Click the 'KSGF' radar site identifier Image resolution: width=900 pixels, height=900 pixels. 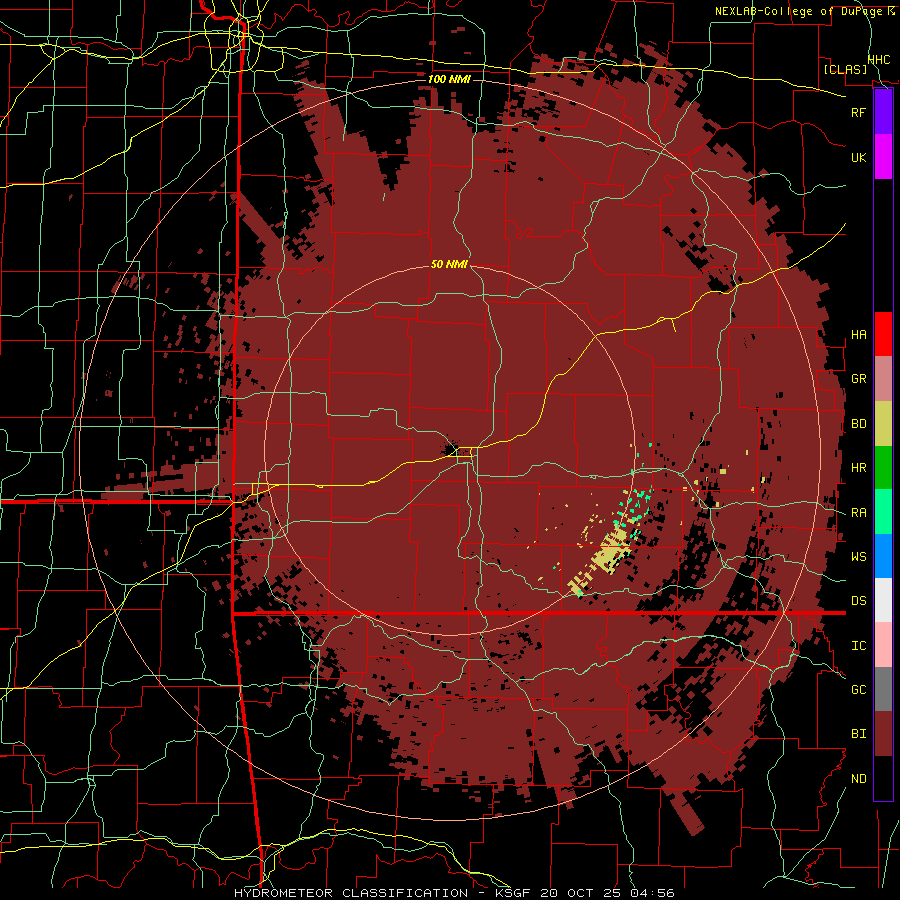click(x=512, y=893)
